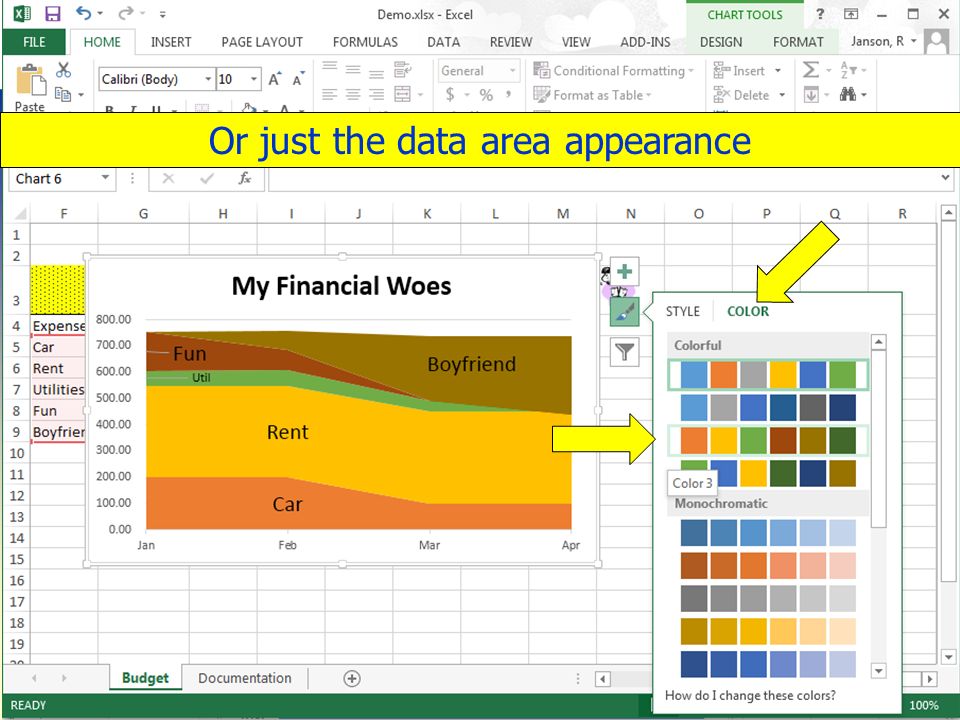
Task: Select the Documentation sheet tab
Action: (245, 678)
